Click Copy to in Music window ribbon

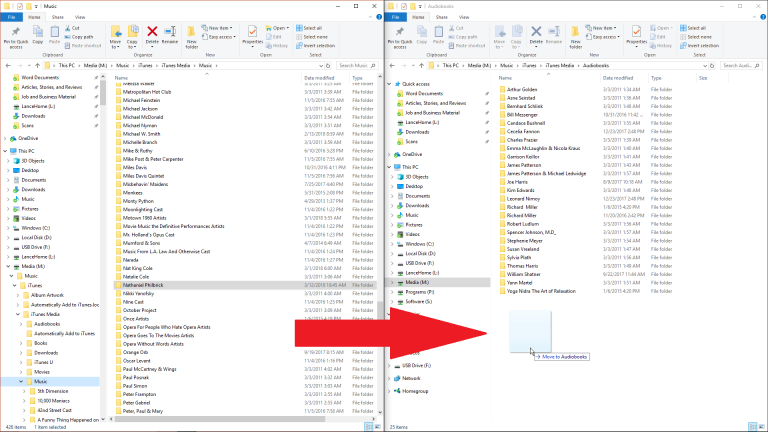pos(132,37)
